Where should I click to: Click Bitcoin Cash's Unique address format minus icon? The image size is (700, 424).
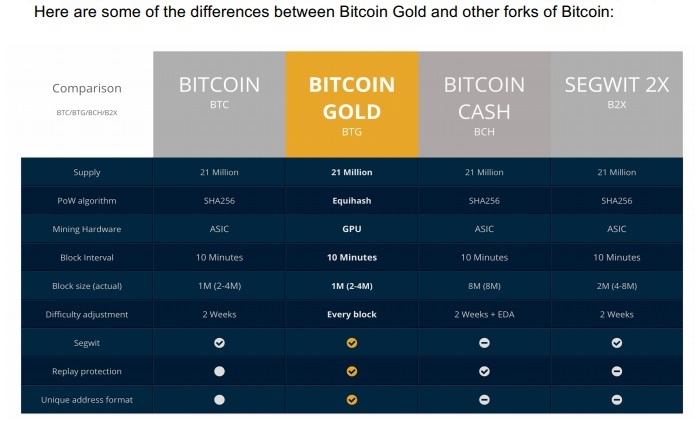click(x=484, y=400)
